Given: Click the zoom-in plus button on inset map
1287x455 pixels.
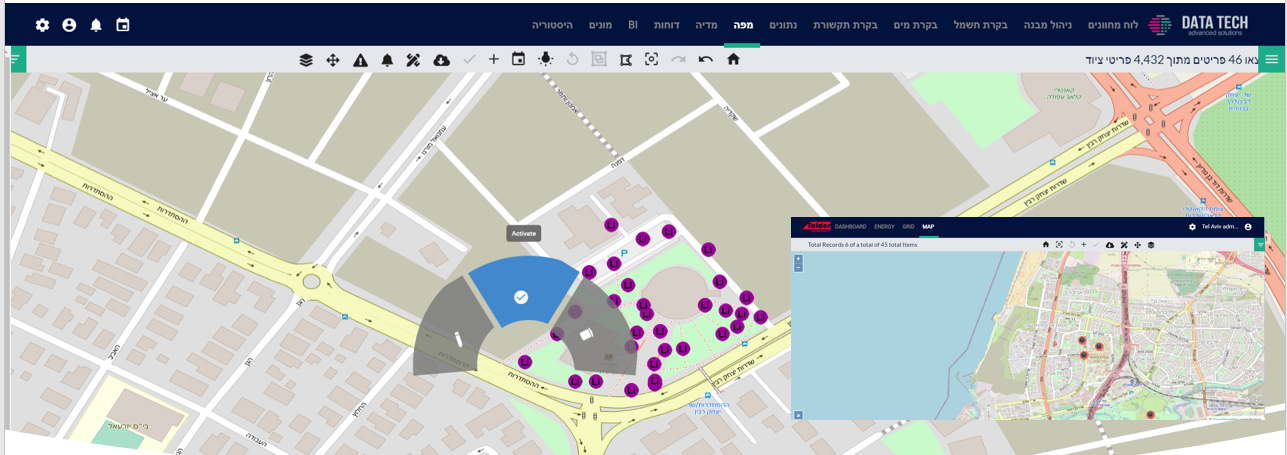Looking at the screenshot, I should [798, 259].
